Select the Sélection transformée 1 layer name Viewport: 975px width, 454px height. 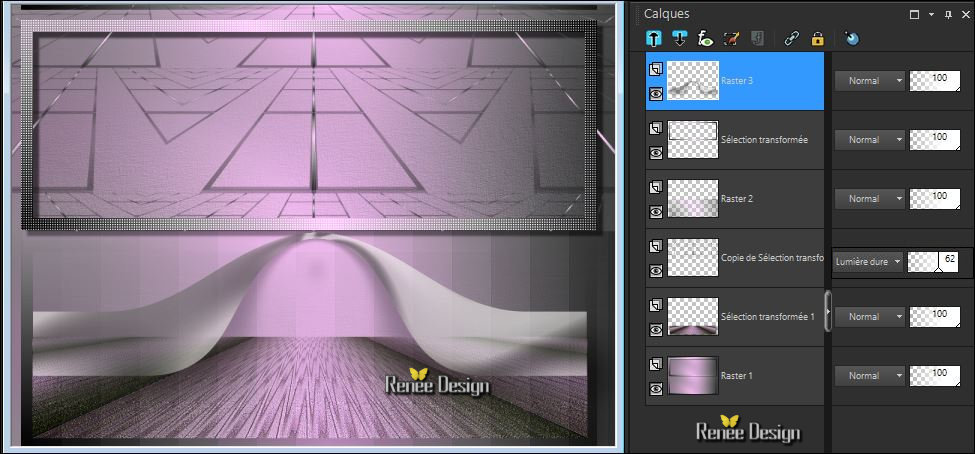[x=768, y=317]
